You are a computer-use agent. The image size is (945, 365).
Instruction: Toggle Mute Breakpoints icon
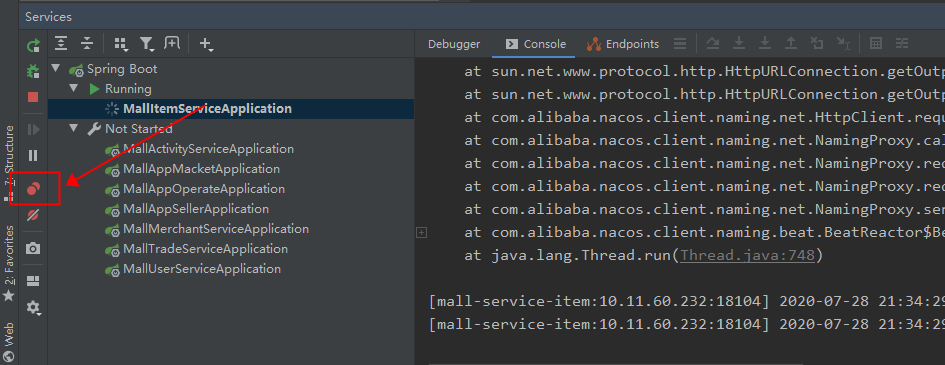tap(33, 215)
